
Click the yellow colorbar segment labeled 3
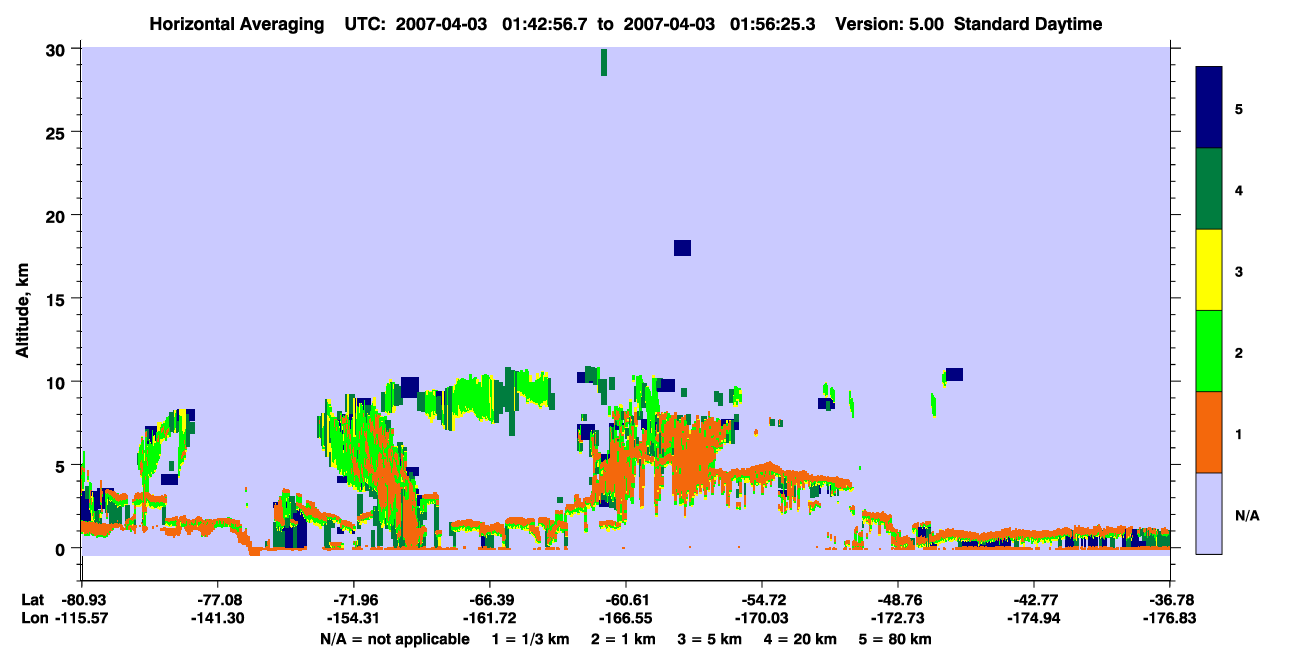coord(1209,270)
